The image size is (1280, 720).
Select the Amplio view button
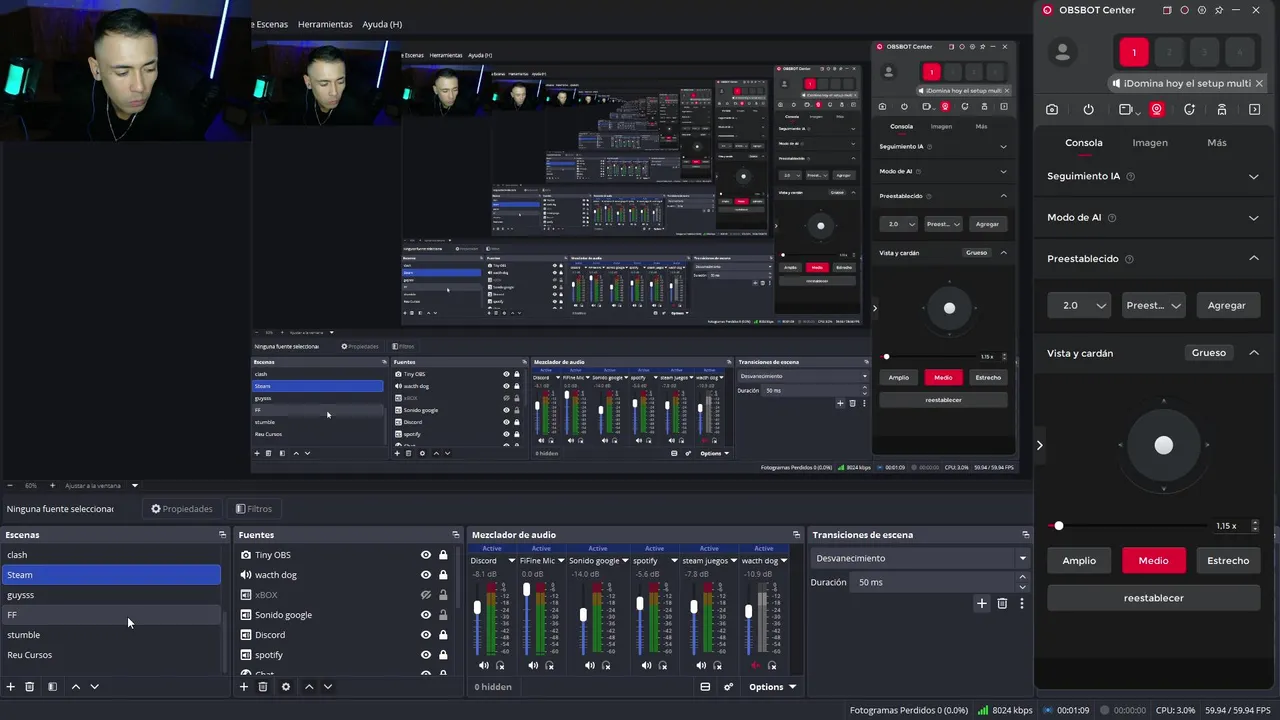(x=1079, y=561)
